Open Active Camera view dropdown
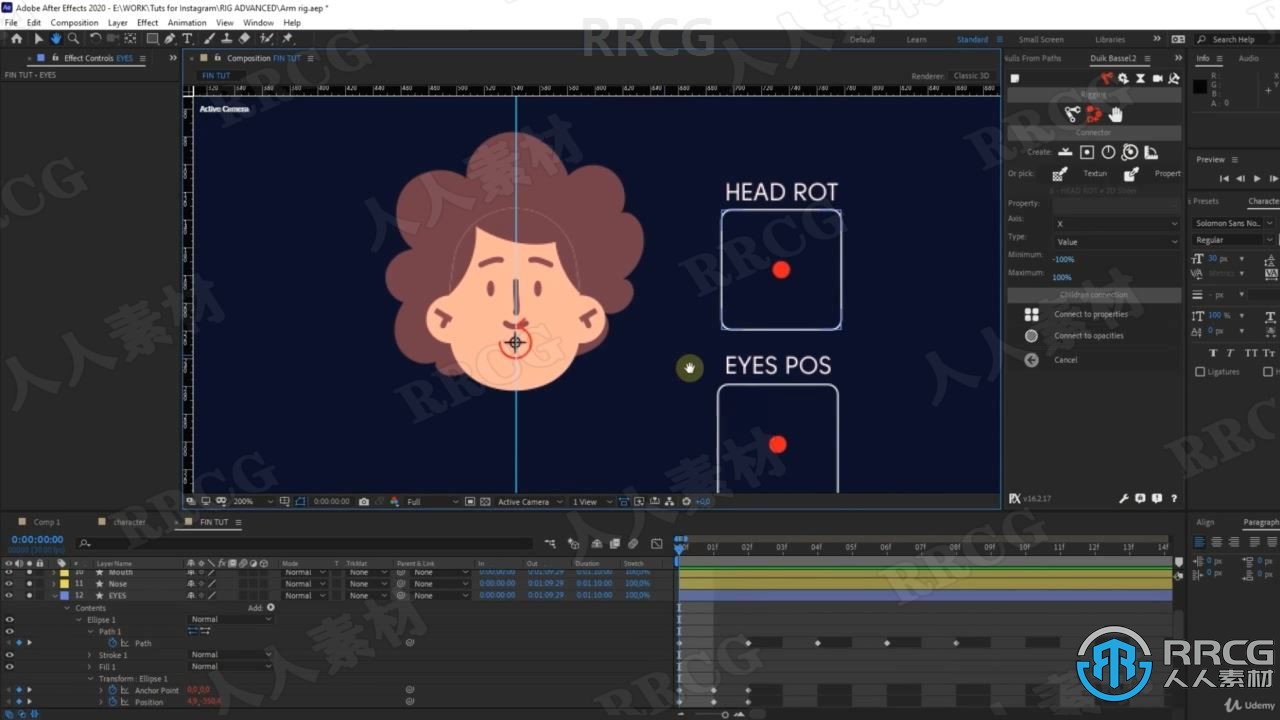The height and width of the screenshot is (720, 1280). point(530,502)
